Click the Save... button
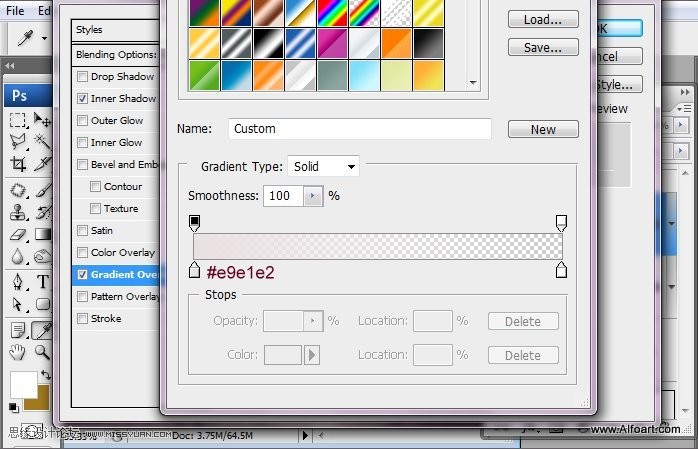698x449 pixels. (543, 48)
